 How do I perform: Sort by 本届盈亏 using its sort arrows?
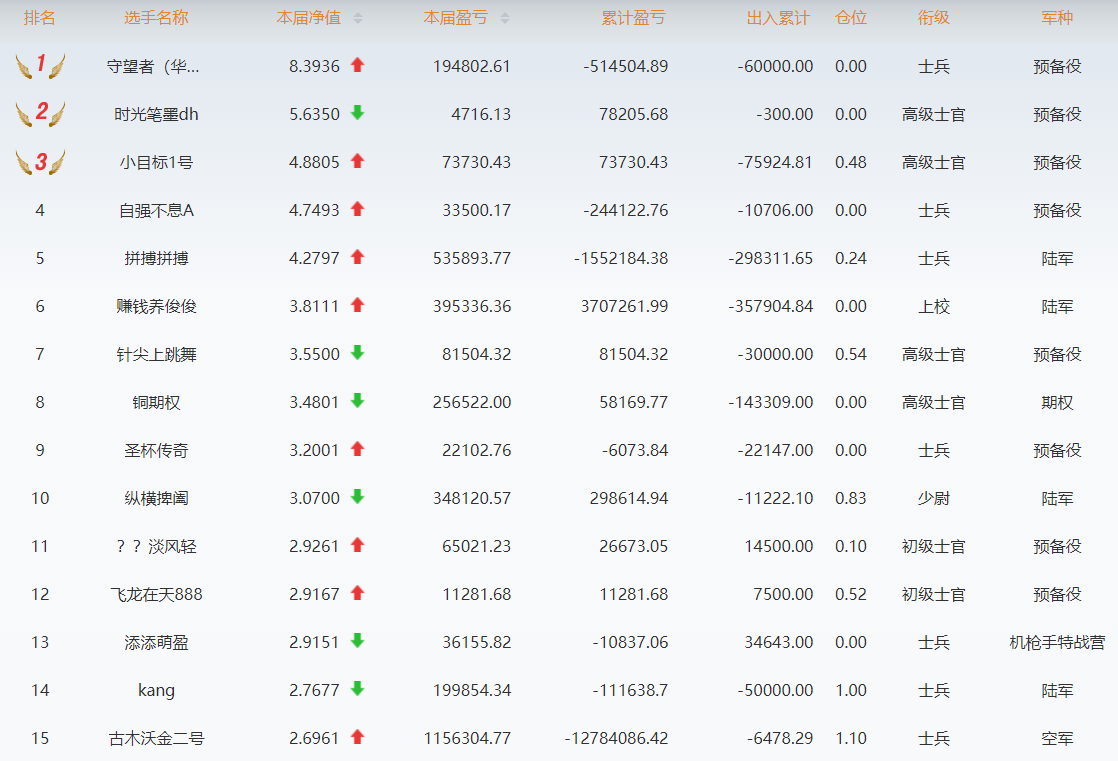505,19
